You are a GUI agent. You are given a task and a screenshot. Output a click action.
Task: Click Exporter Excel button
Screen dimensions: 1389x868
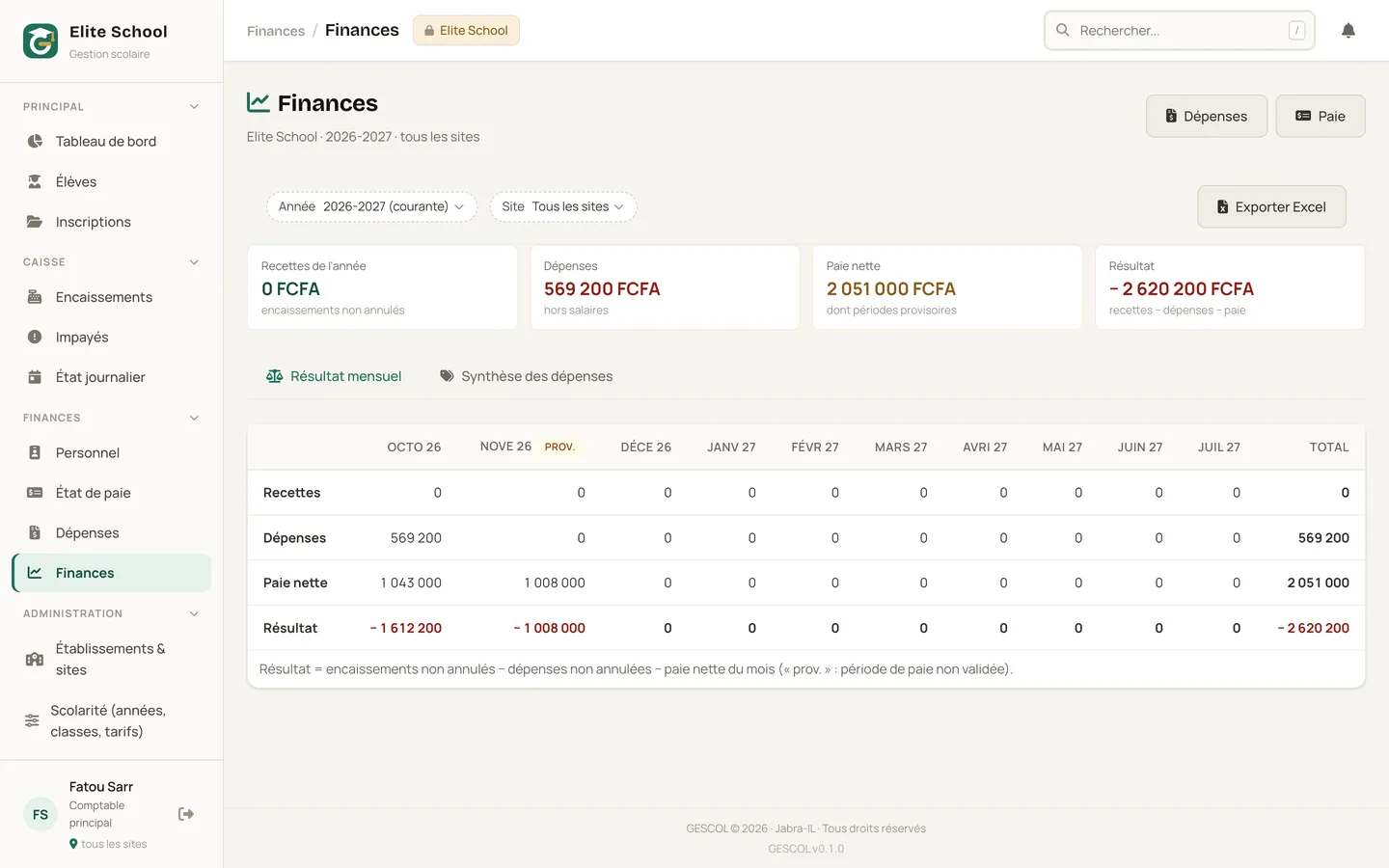(x=1271, y=206)
